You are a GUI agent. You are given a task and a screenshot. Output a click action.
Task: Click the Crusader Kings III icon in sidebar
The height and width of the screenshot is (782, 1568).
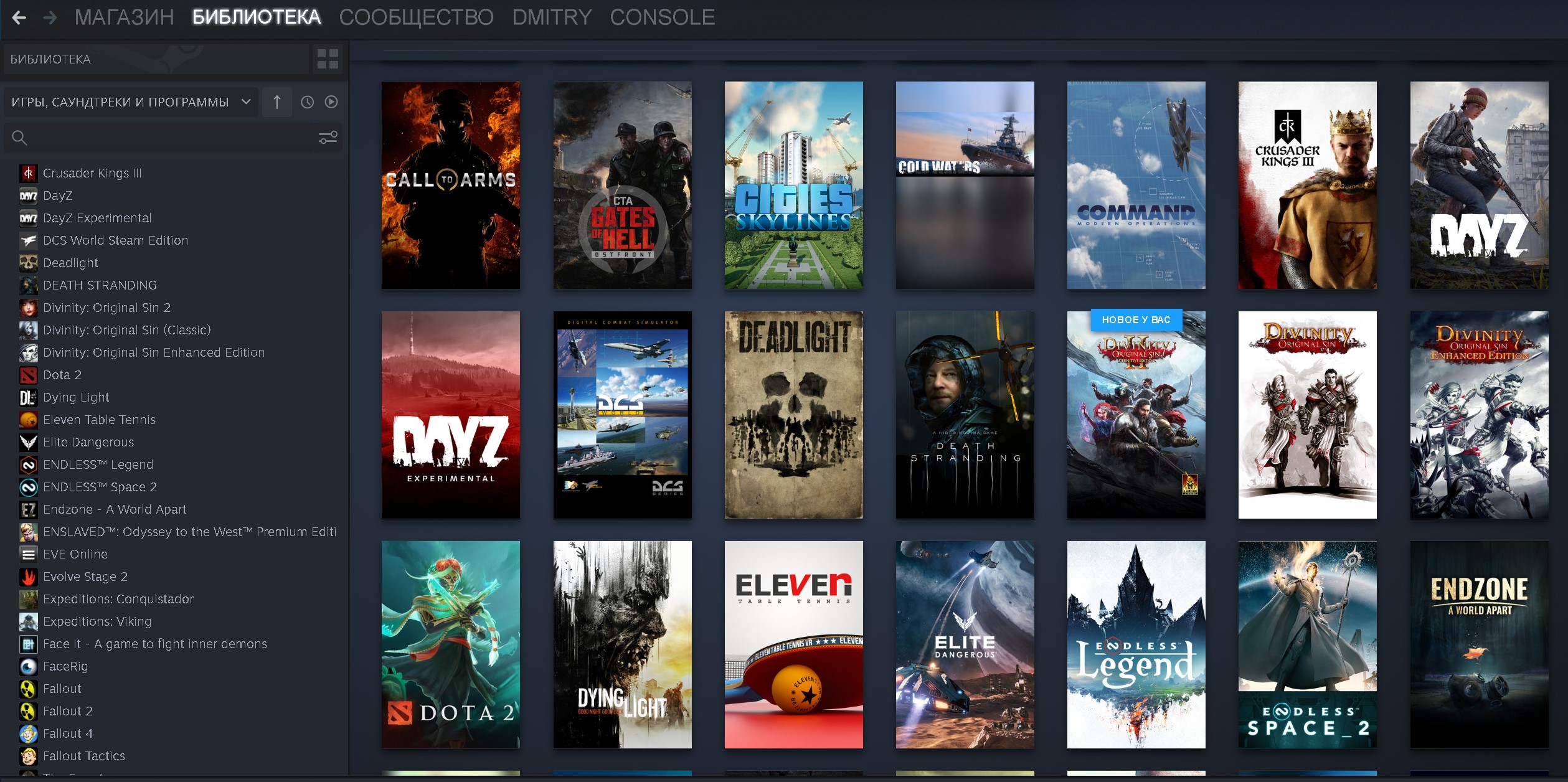pyautogui.click(x=27, y=172)
